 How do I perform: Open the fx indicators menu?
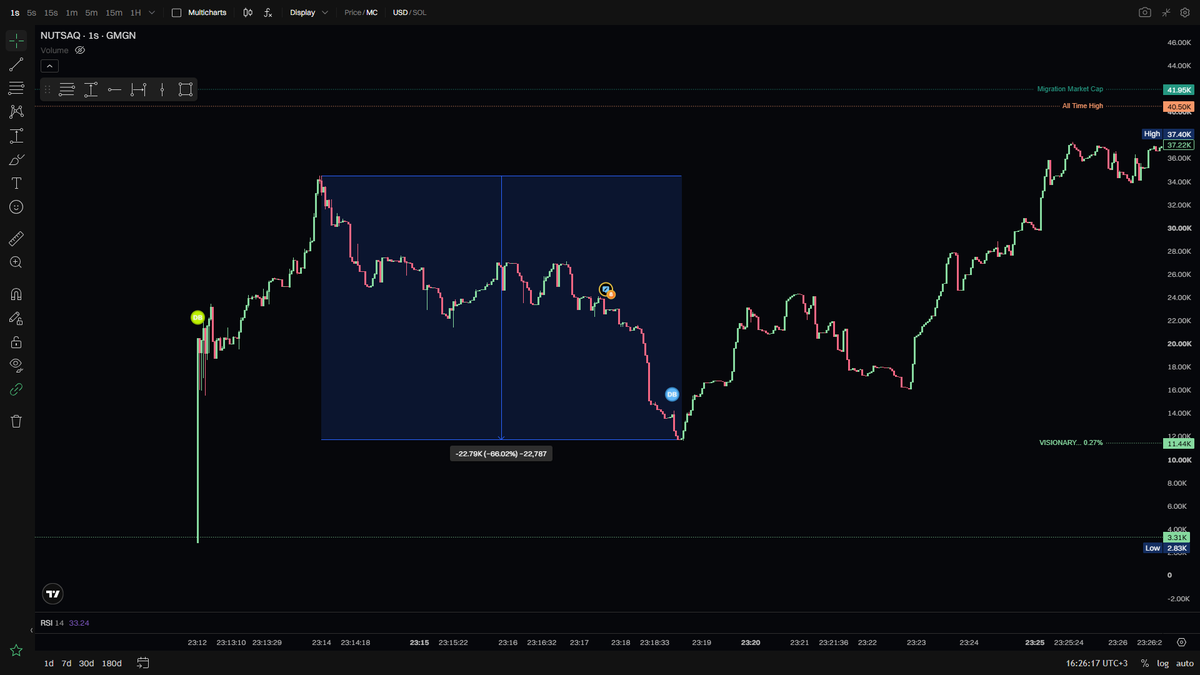(x=268, y=13)
